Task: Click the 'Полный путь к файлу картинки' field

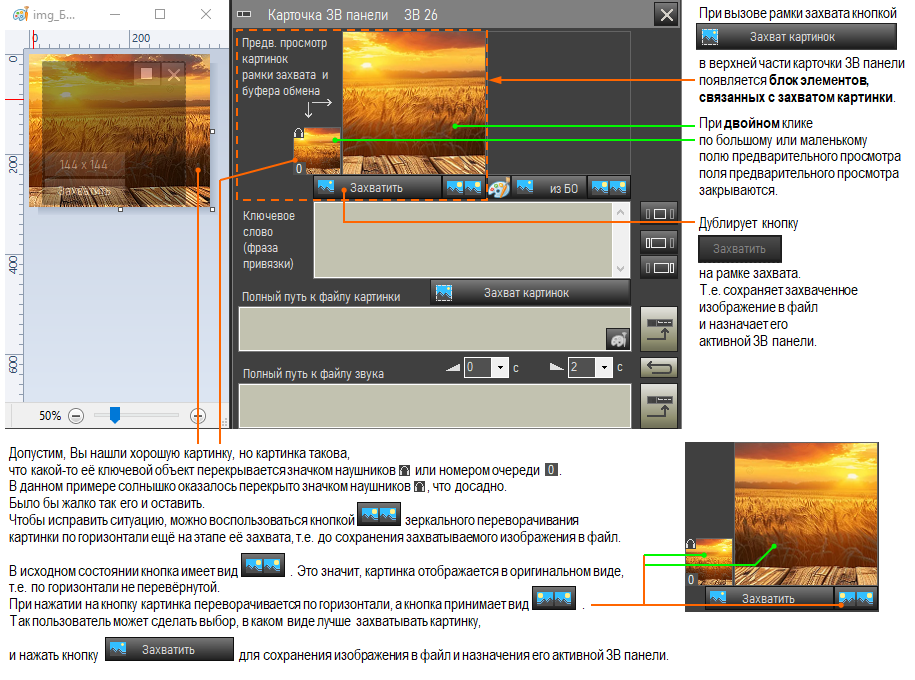Action: (x=435, y=329)
